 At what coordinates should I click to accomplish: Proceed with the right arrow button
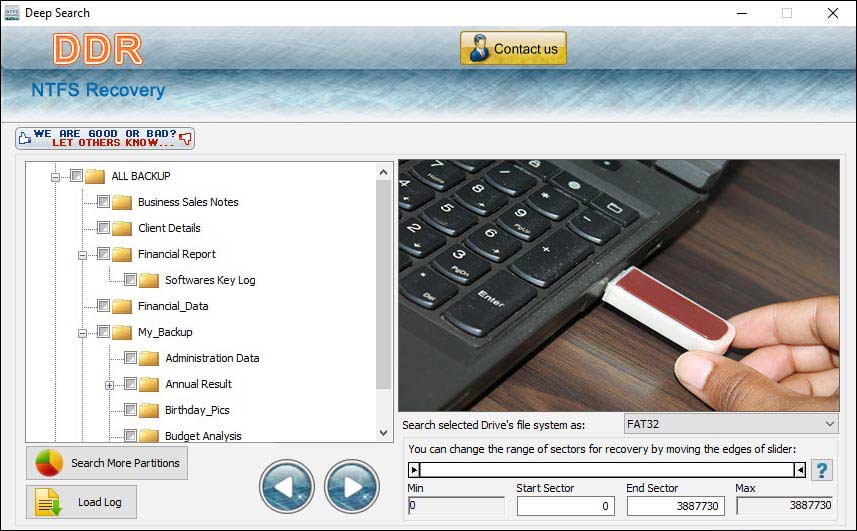[352, 486]
